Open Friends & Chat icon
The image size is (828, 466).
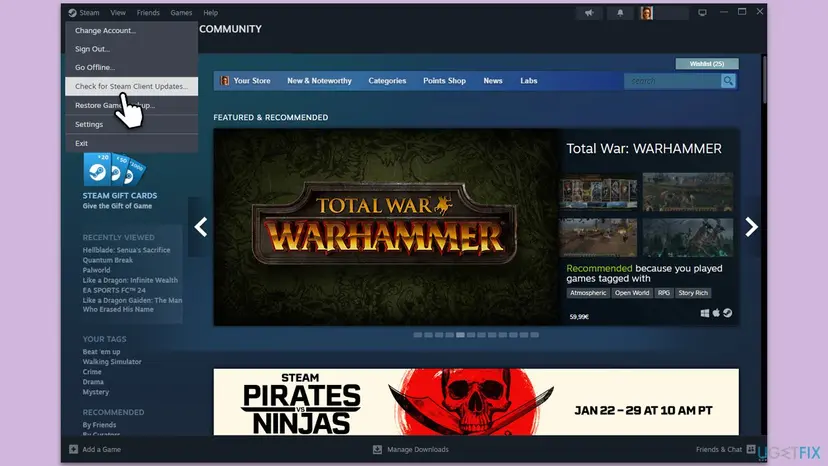751,449
